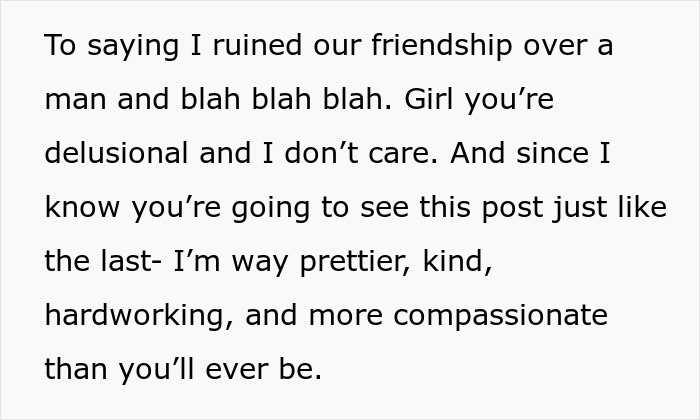This screenshot has height=420, width=700.
Task: Click the word "delusional"
Action: [116, 154]
